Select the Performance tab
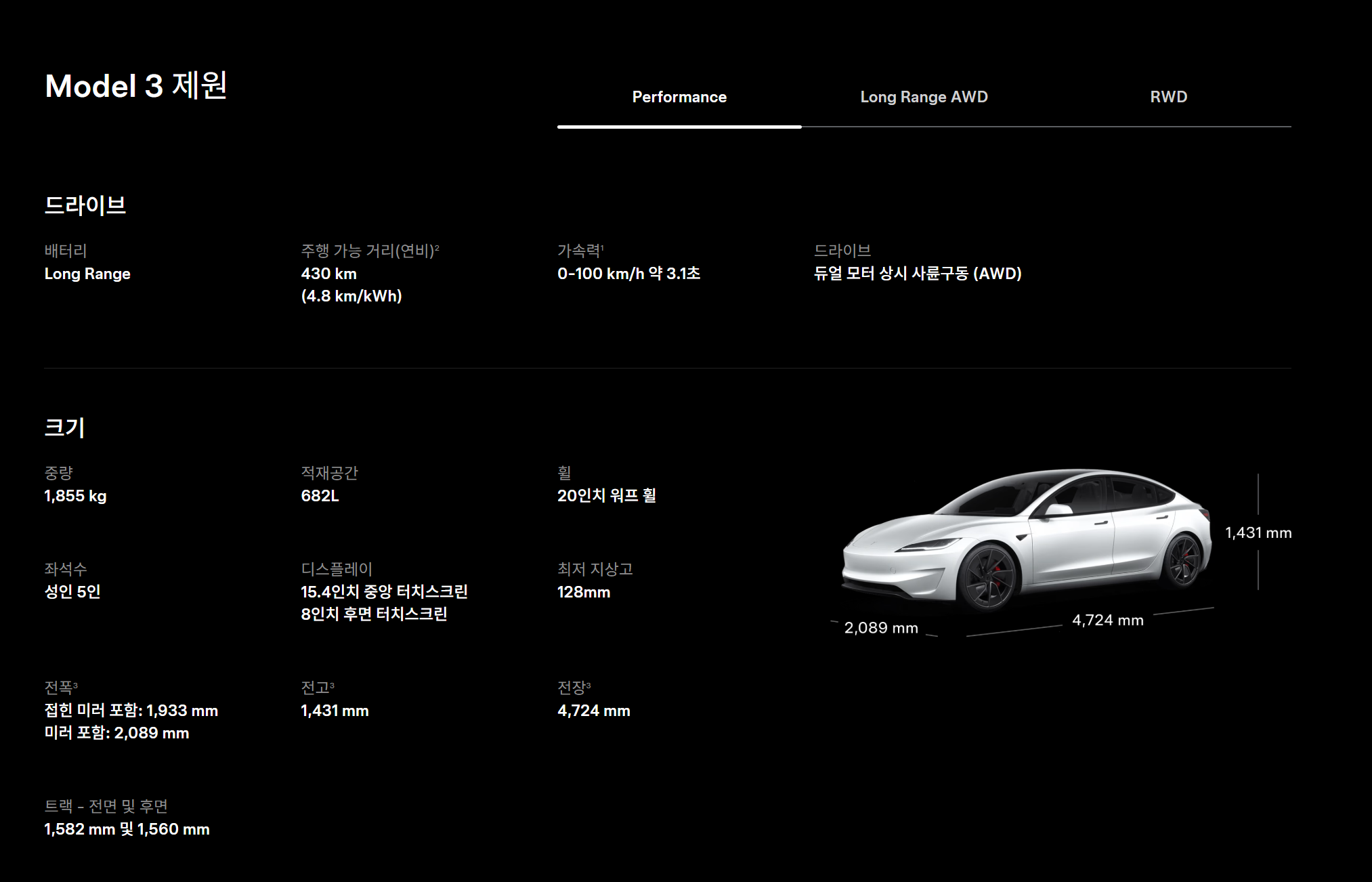This screenshot has height=882, width=1372. click(679, 97)
